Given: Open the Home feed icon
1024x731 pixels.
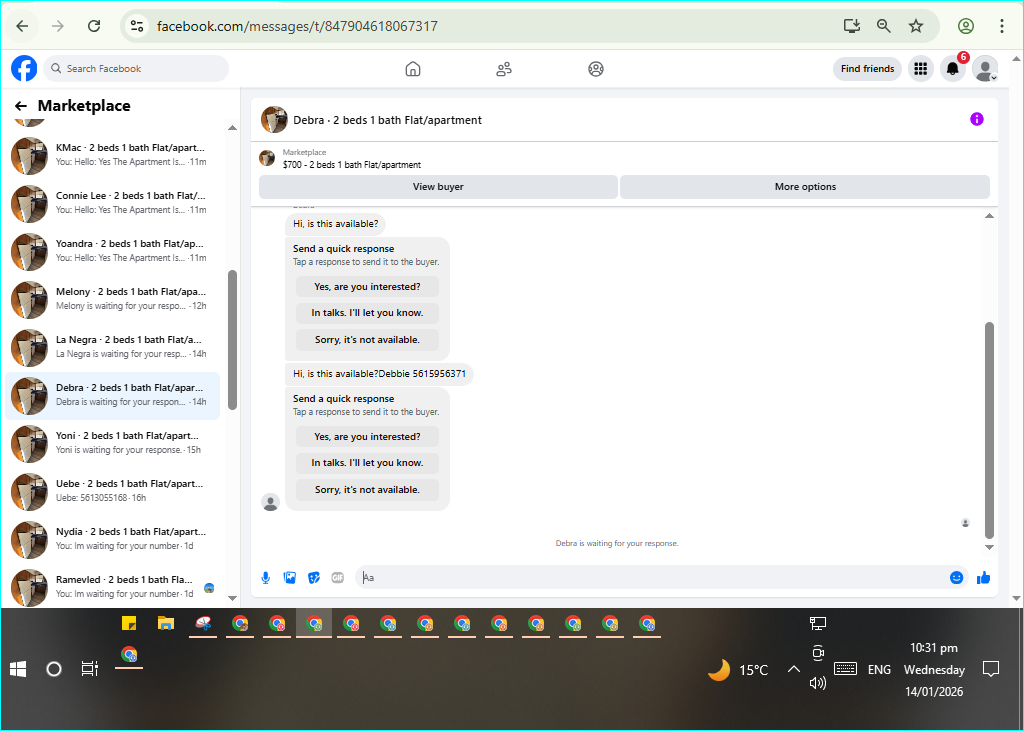Looking at the screenshot, I should click(x=413, y=69).
